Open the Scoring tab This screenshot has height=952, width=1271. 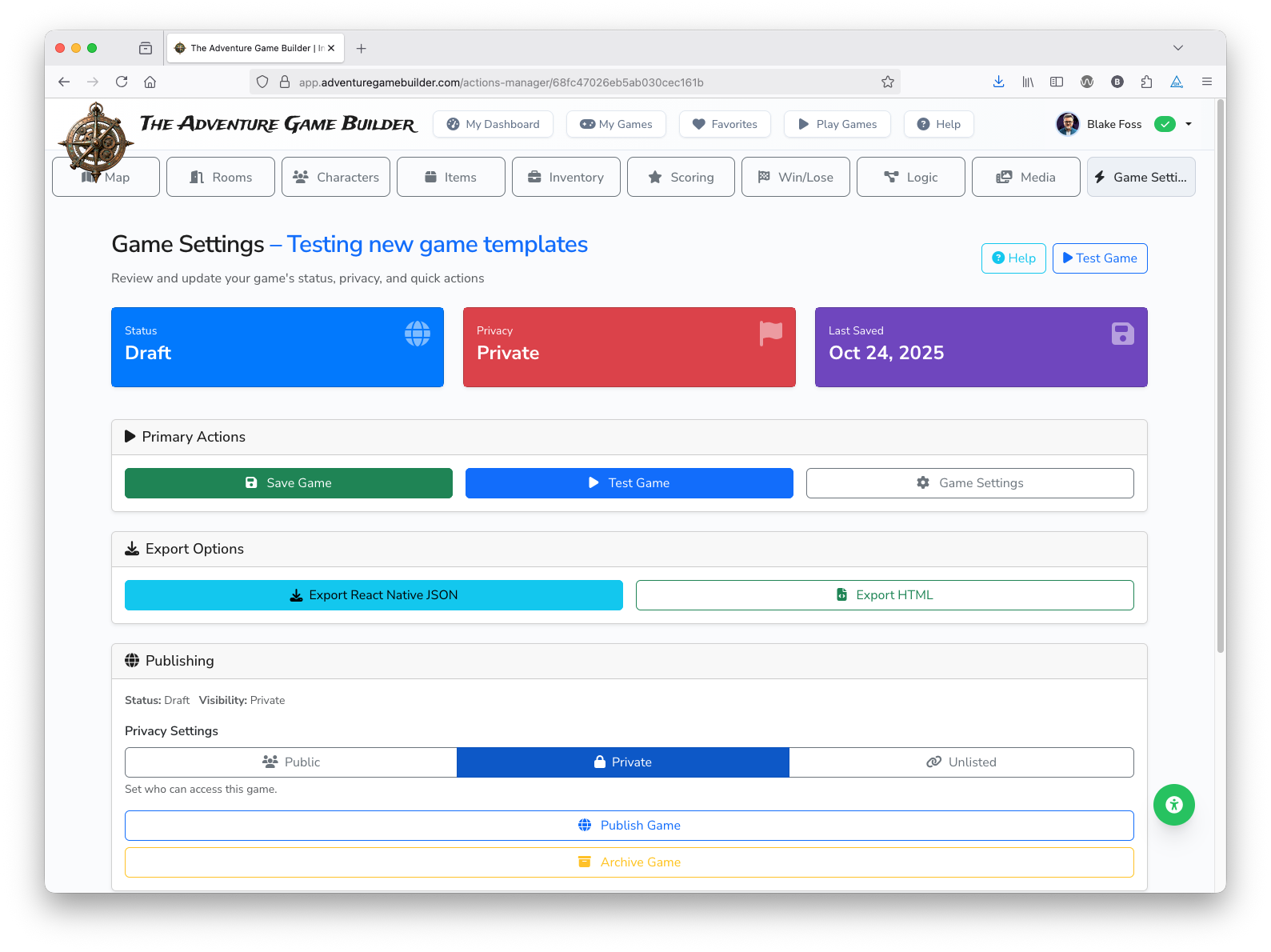(x=681, y=177)
